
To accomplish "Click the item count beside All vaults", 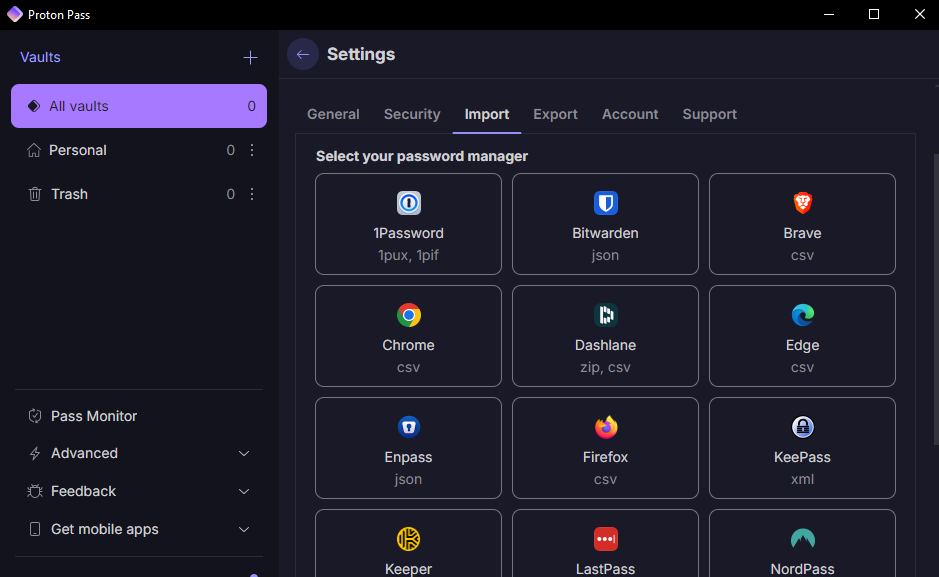I will pos(252,106).
